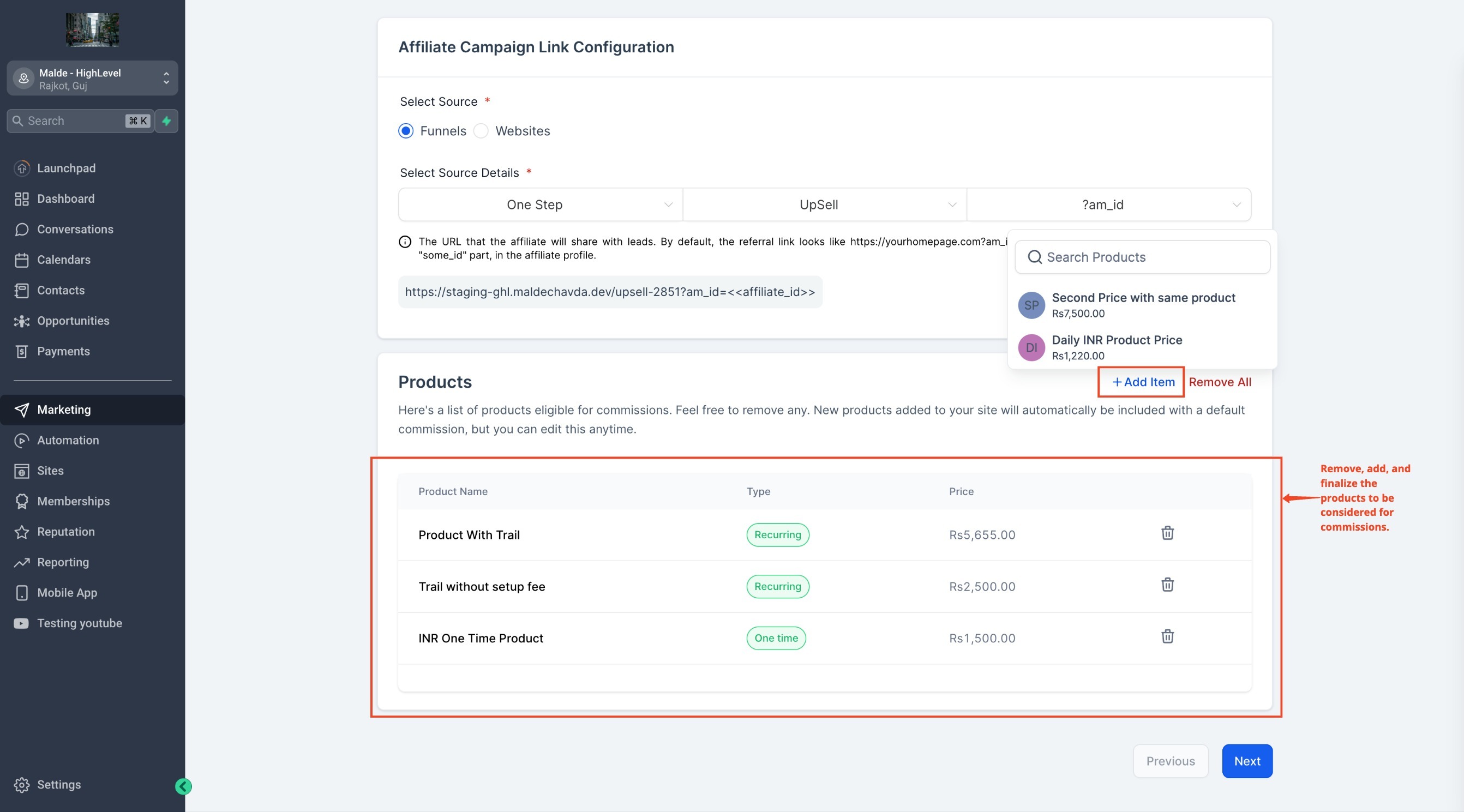Open Reputation menu item
Image resolution: width=1464 pixels, height=812 pixels.
coord(66,532)
